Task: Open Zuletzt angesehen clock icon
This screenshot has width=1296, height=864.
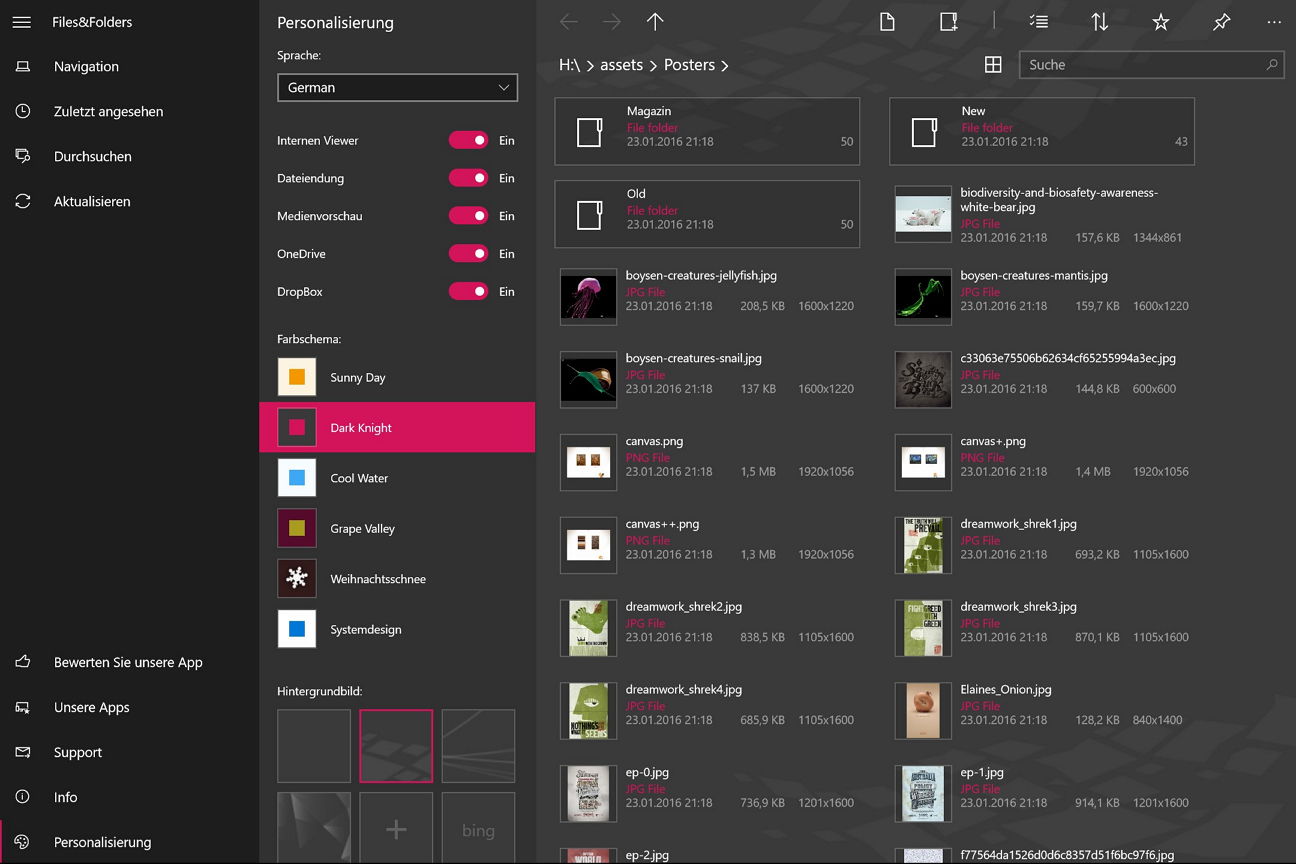Action: (22, 112)
